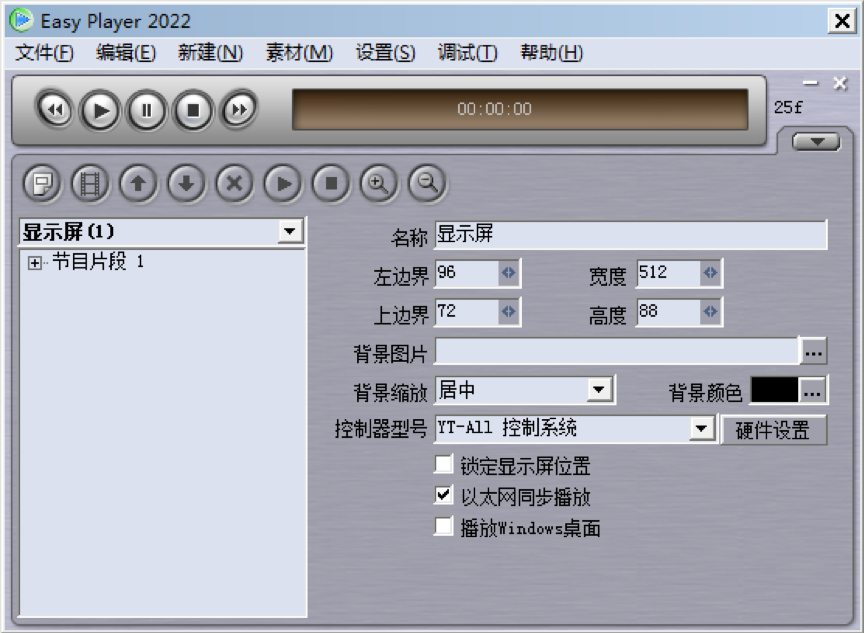Delete item with the X toolbar icon
The height and width of the screenshot is (633, 864).
coord(235,183)
